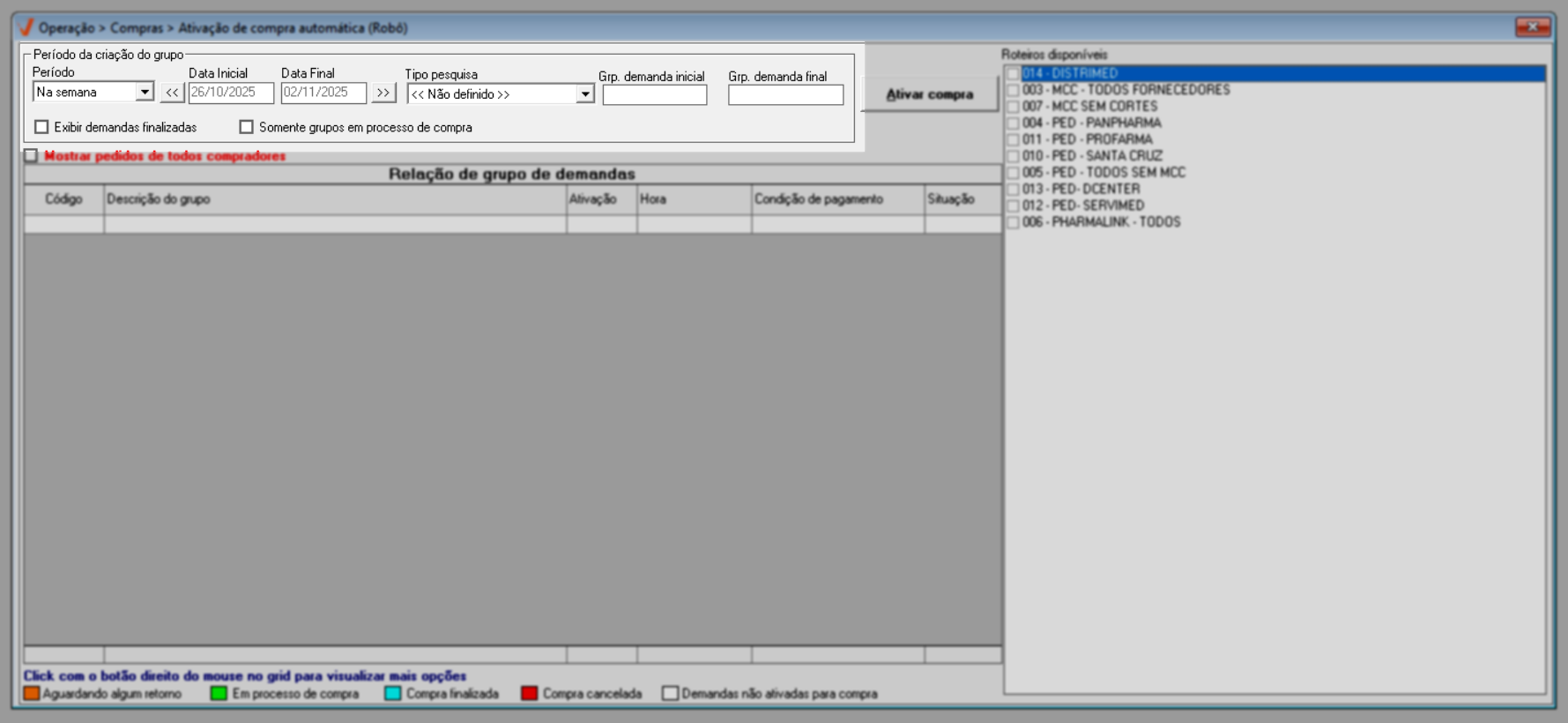Viewport: 1568px width, 723px height.
Task: Check roteiro 006 - PHARMALINK - TODOS
Action: [x=1014, y=222]
